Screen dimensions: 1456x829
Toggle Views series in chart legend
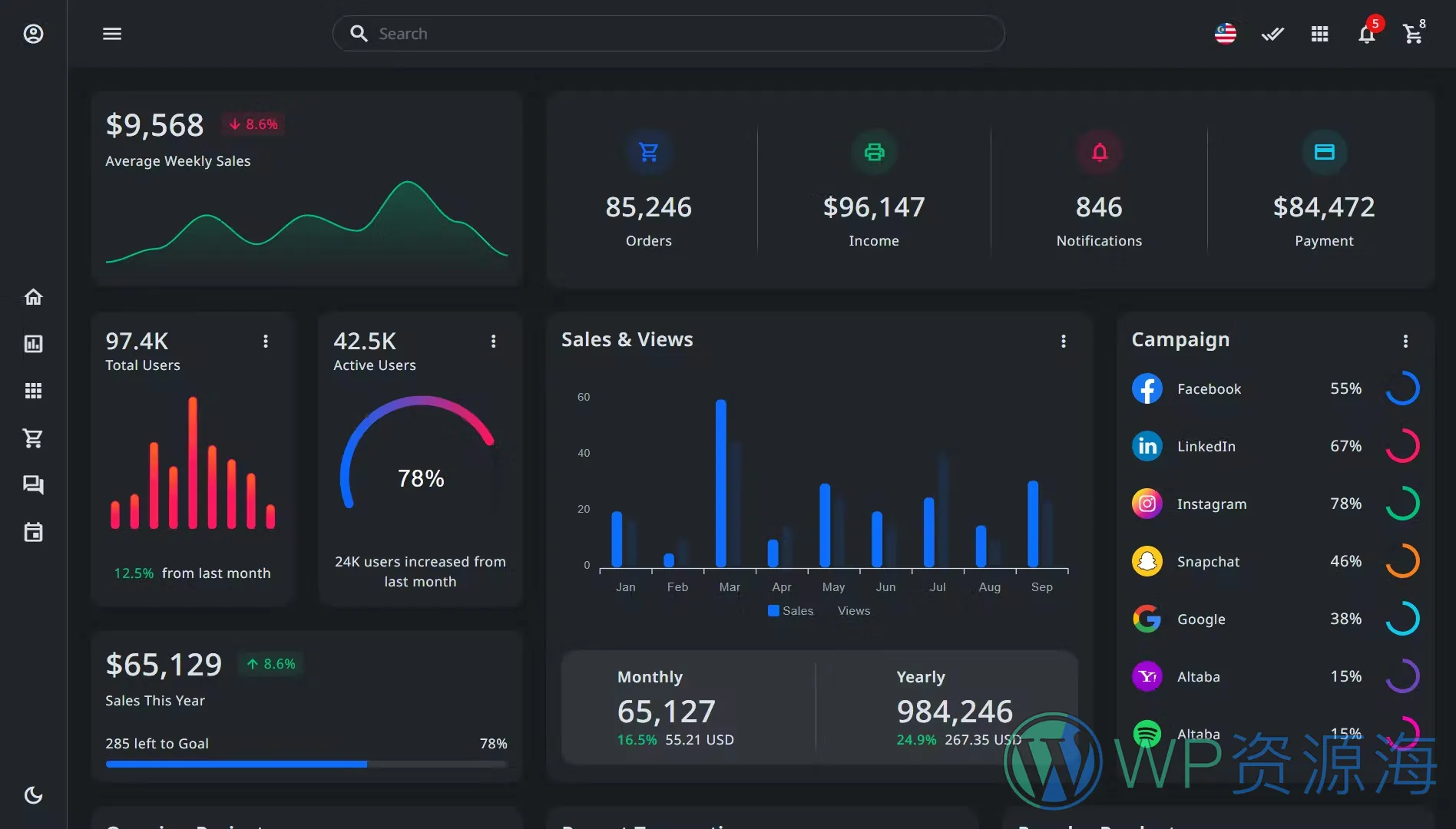click(854, 611)
